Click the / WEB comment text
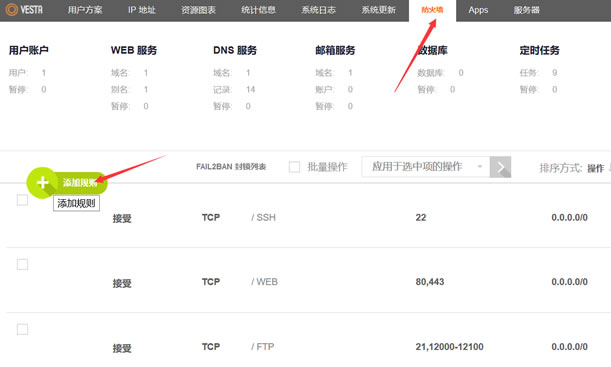This screenshot has height=367, width=611. tap(264, 282)
